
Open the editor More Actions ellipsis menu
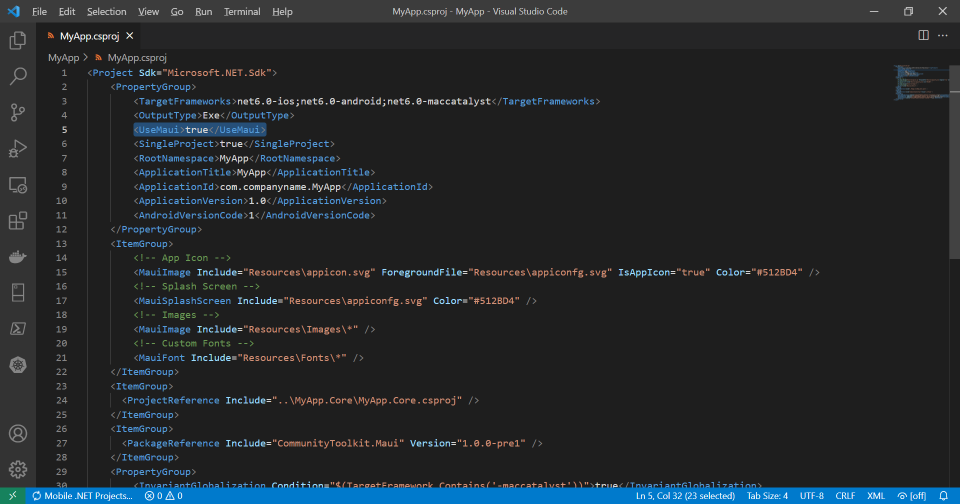943,35
